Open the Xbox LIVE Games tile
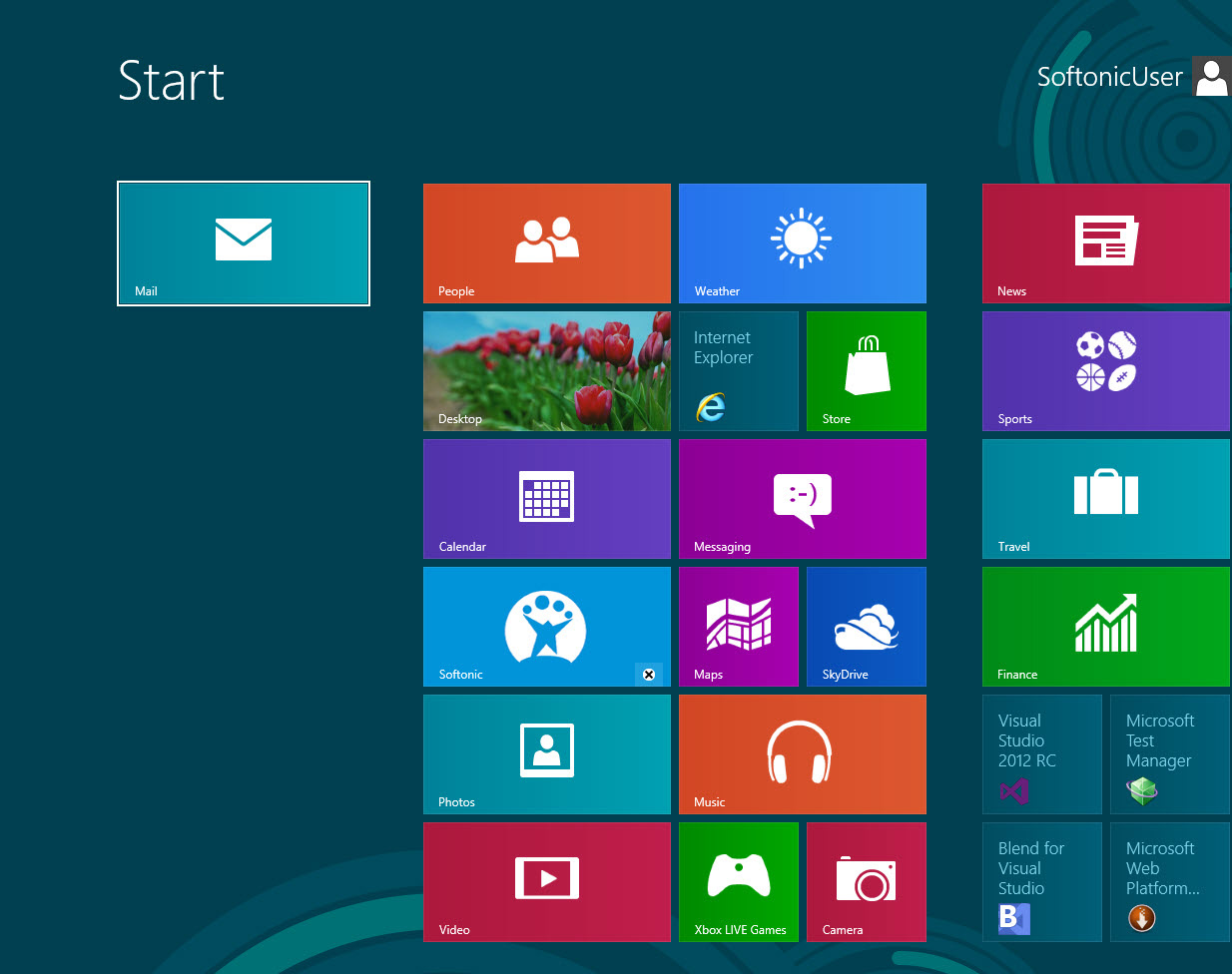The image size is (1232, 974). click(x=739, y=882)
